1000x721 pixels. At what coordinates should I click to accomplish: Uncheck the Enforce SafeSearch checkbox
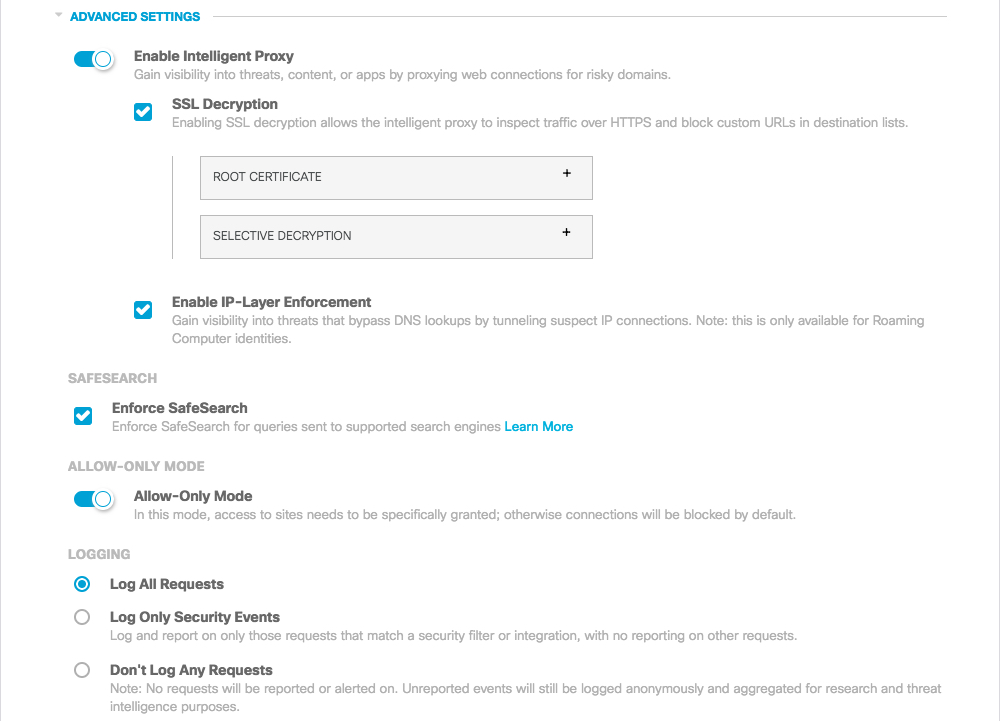click(83, 416)
